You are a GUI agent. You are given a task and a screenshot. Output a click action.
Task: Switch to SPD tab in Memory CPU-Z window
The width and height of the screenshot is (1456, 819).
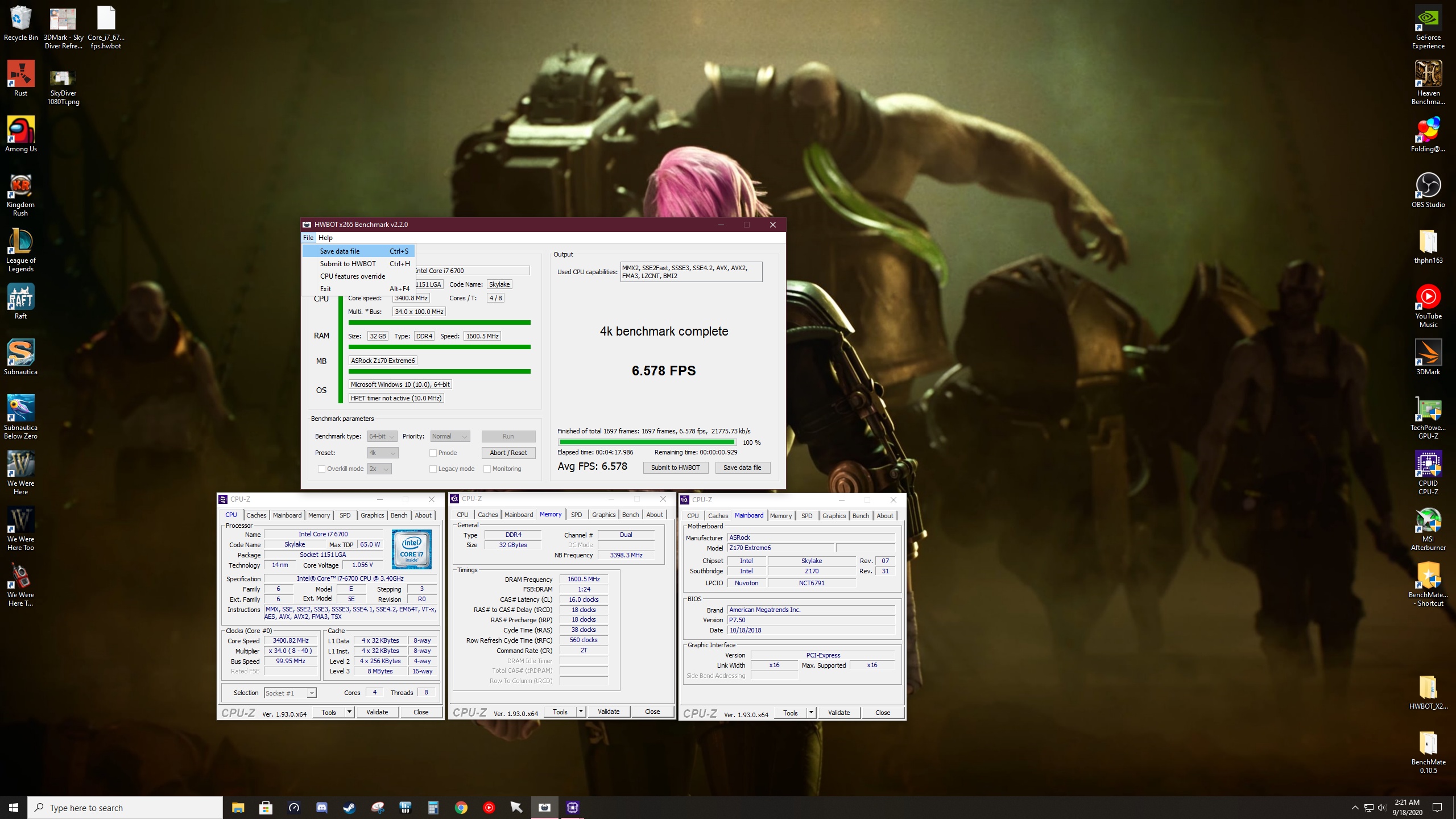pos(576,515)
